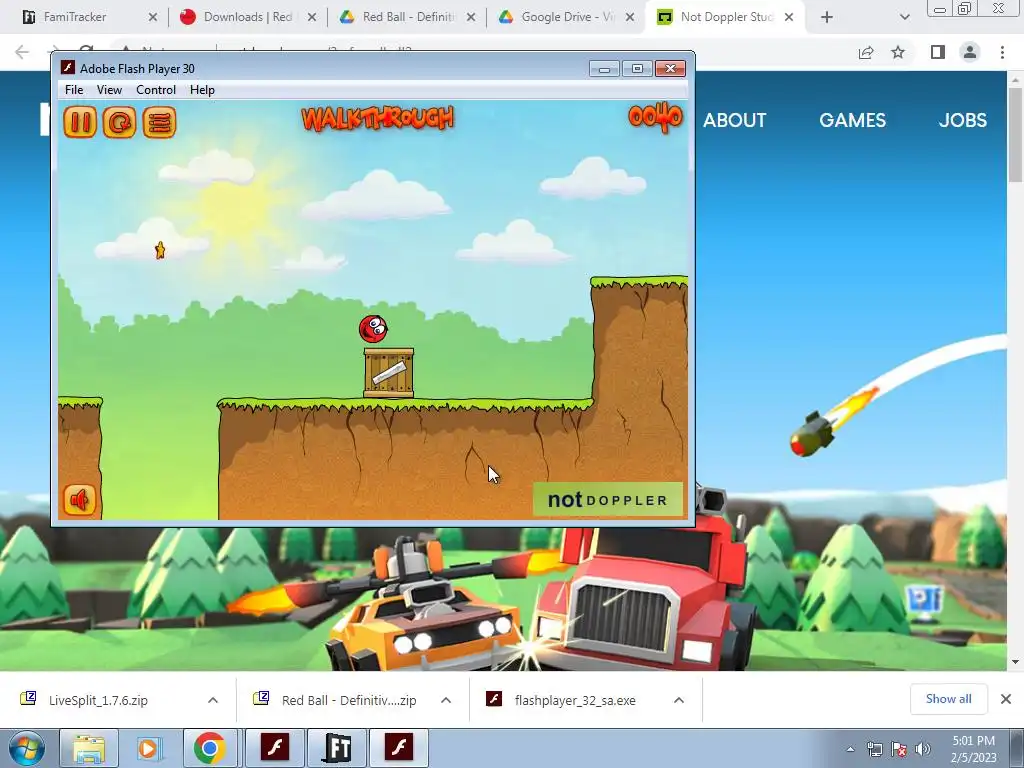1024x768 pixels.
Task: Pause the Red Ball game
Action: 80,122
